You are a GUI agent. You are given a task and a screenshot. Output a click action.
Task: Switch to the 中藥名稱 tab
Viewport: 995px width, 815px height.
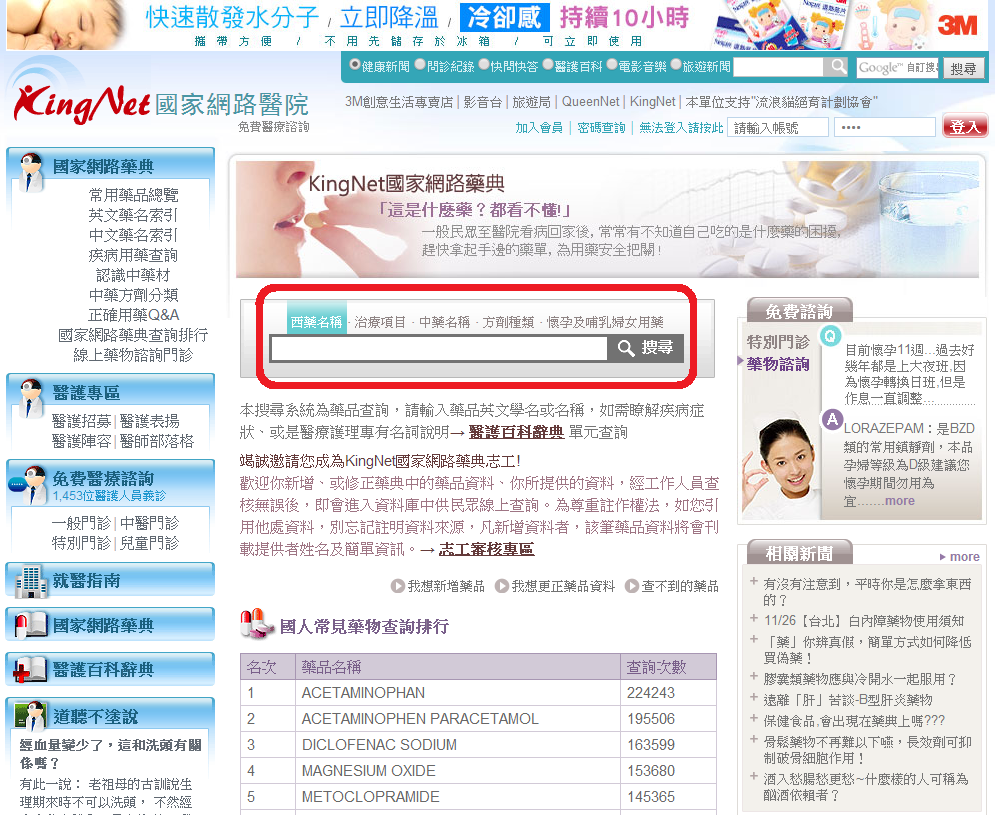(x=444, y=322)
